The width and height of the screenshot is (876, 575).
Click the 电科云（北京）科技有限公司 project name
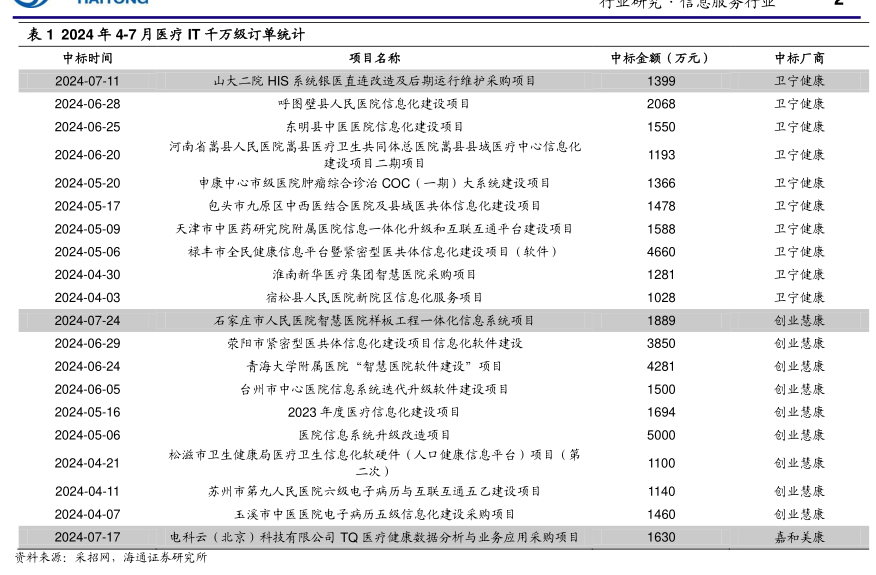pyautogui.click(x=374, y=537)
